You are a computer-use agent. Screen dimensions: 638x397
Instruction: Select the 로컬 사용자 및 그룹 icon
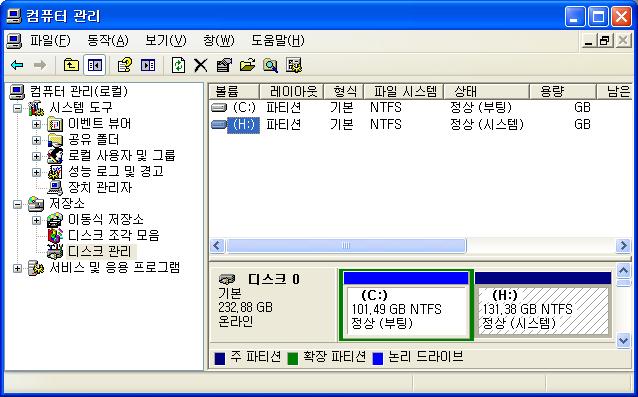[55, 155]
